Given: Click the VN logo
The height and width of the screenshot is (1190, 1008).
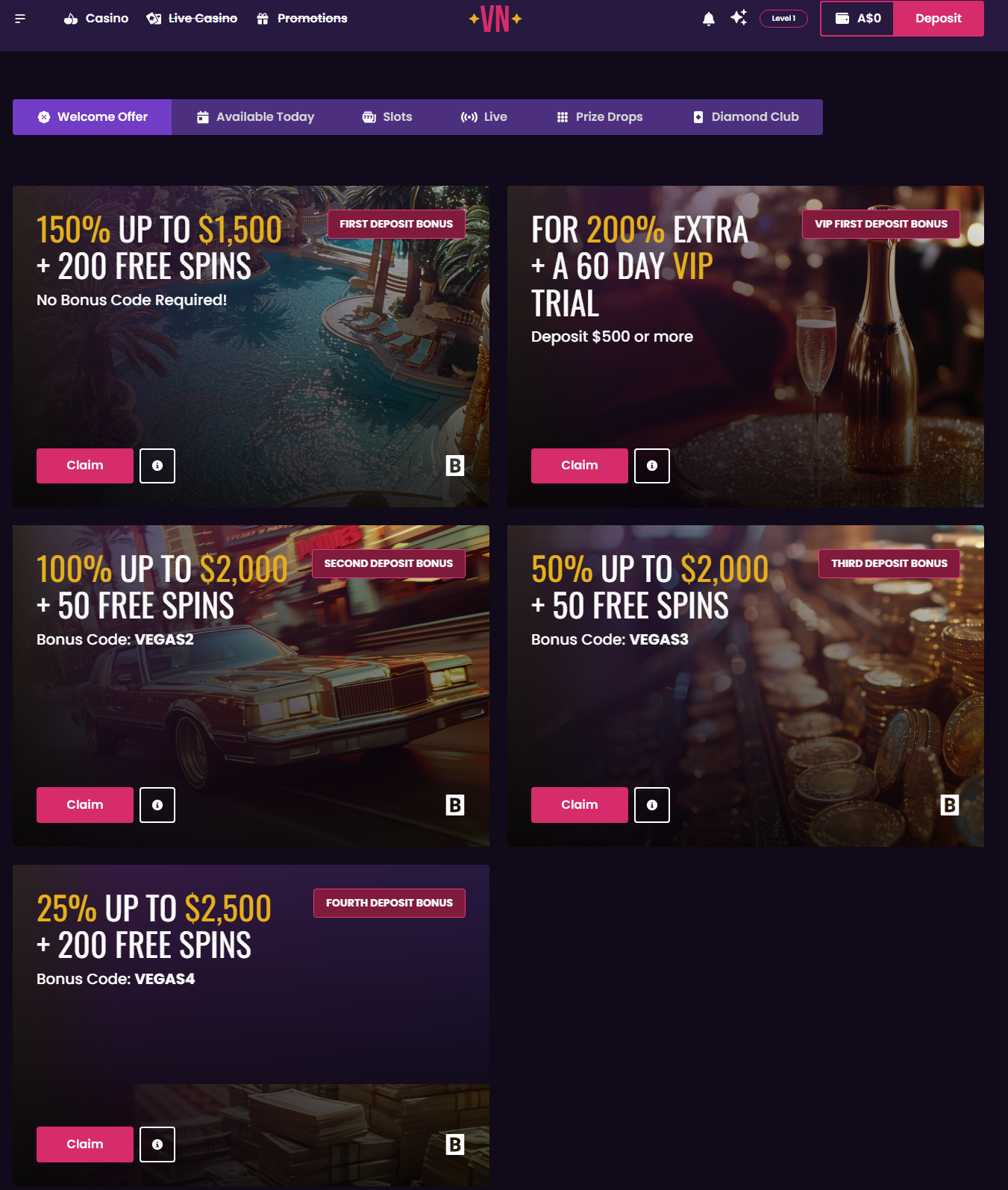Looking at the screenshot, I should click(x=495, y=19).
